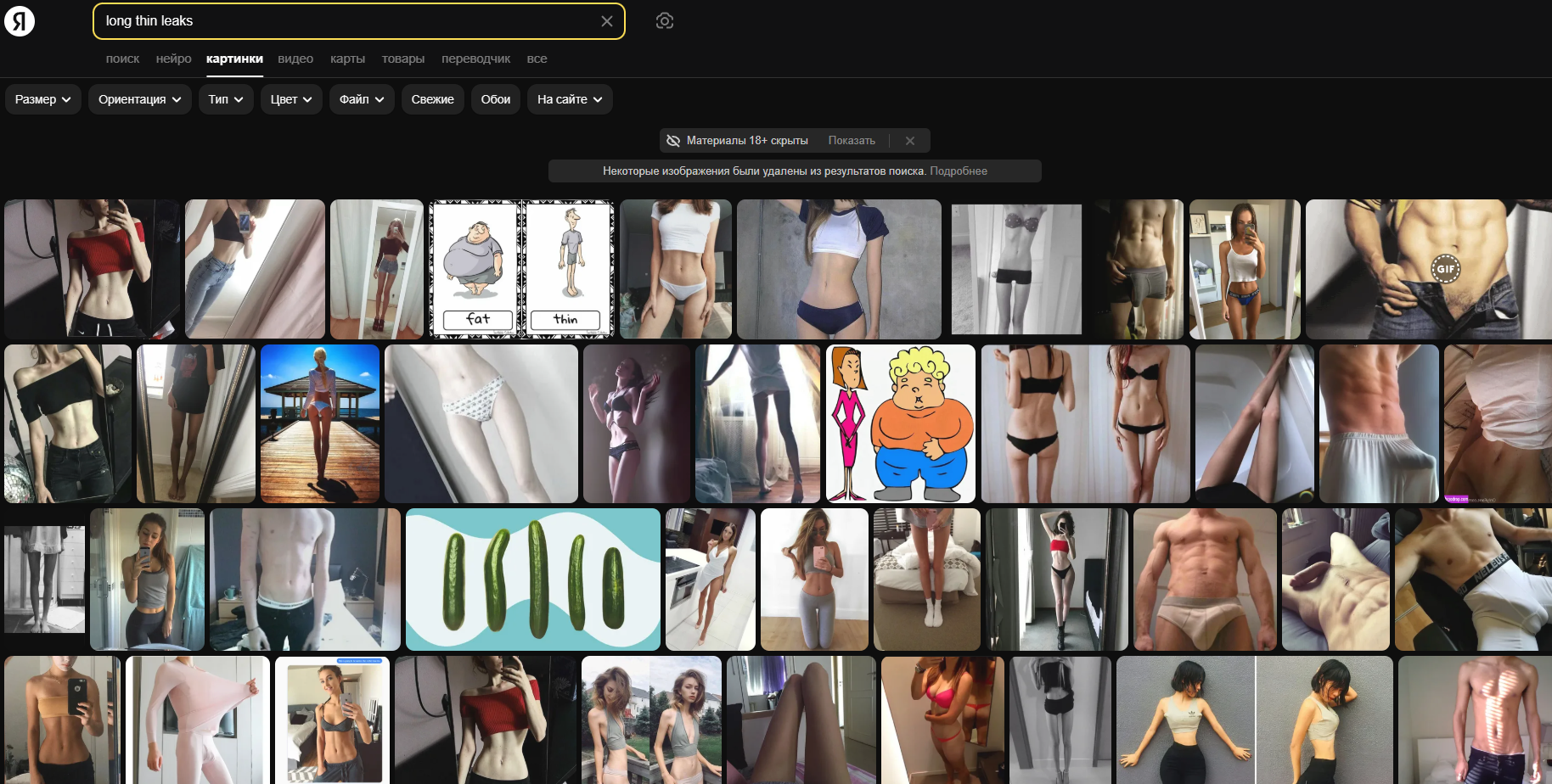Open the Тип dropdown filter
1552x784 pixels.
point(226,99)
